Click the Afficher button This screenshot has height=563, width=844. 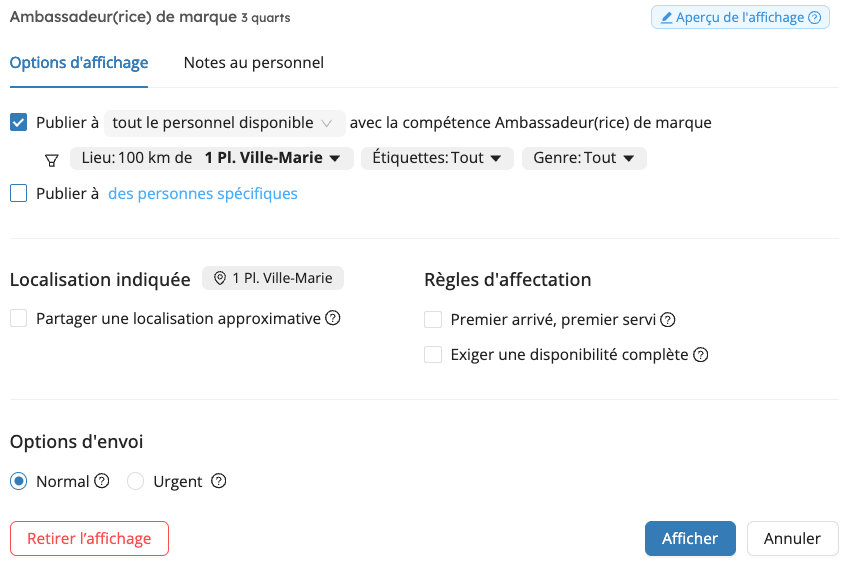690,538
